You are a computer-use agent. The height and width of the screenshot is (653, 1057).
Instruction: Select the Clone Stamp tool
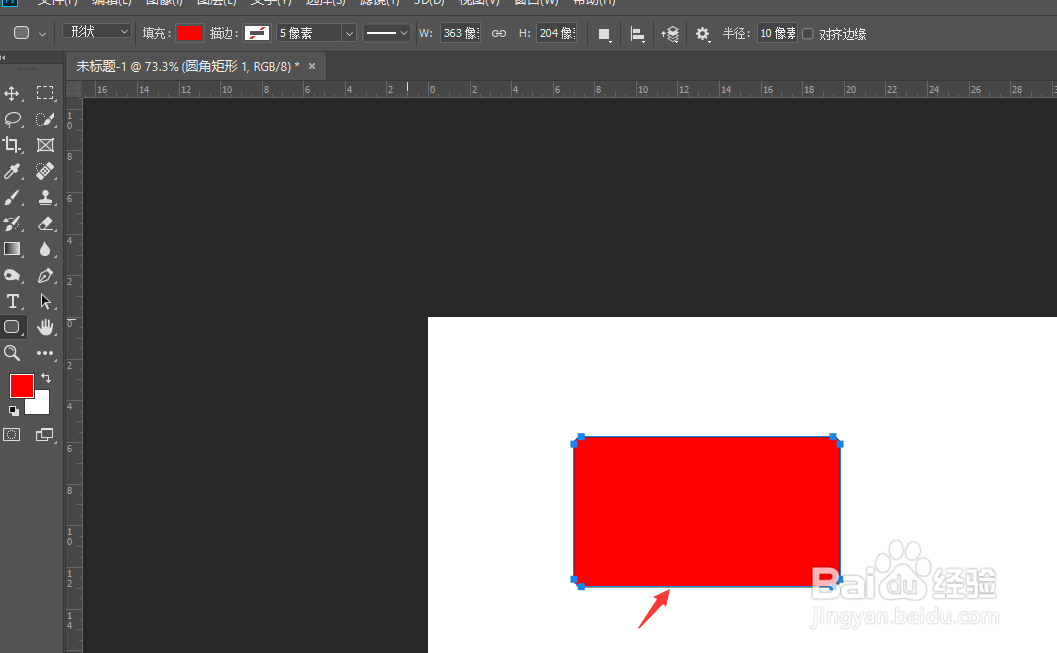(x=45, y=197)
